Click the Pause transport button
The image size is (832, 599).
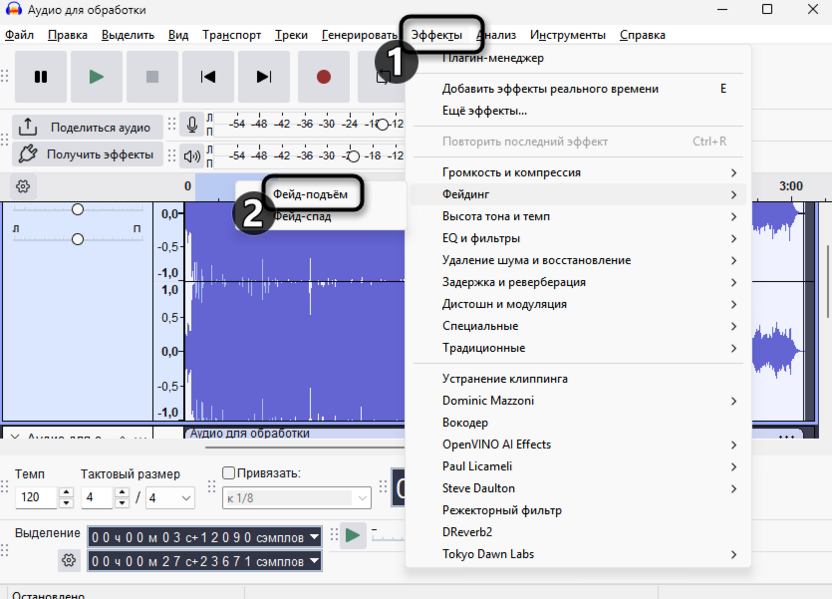[41, 77]
